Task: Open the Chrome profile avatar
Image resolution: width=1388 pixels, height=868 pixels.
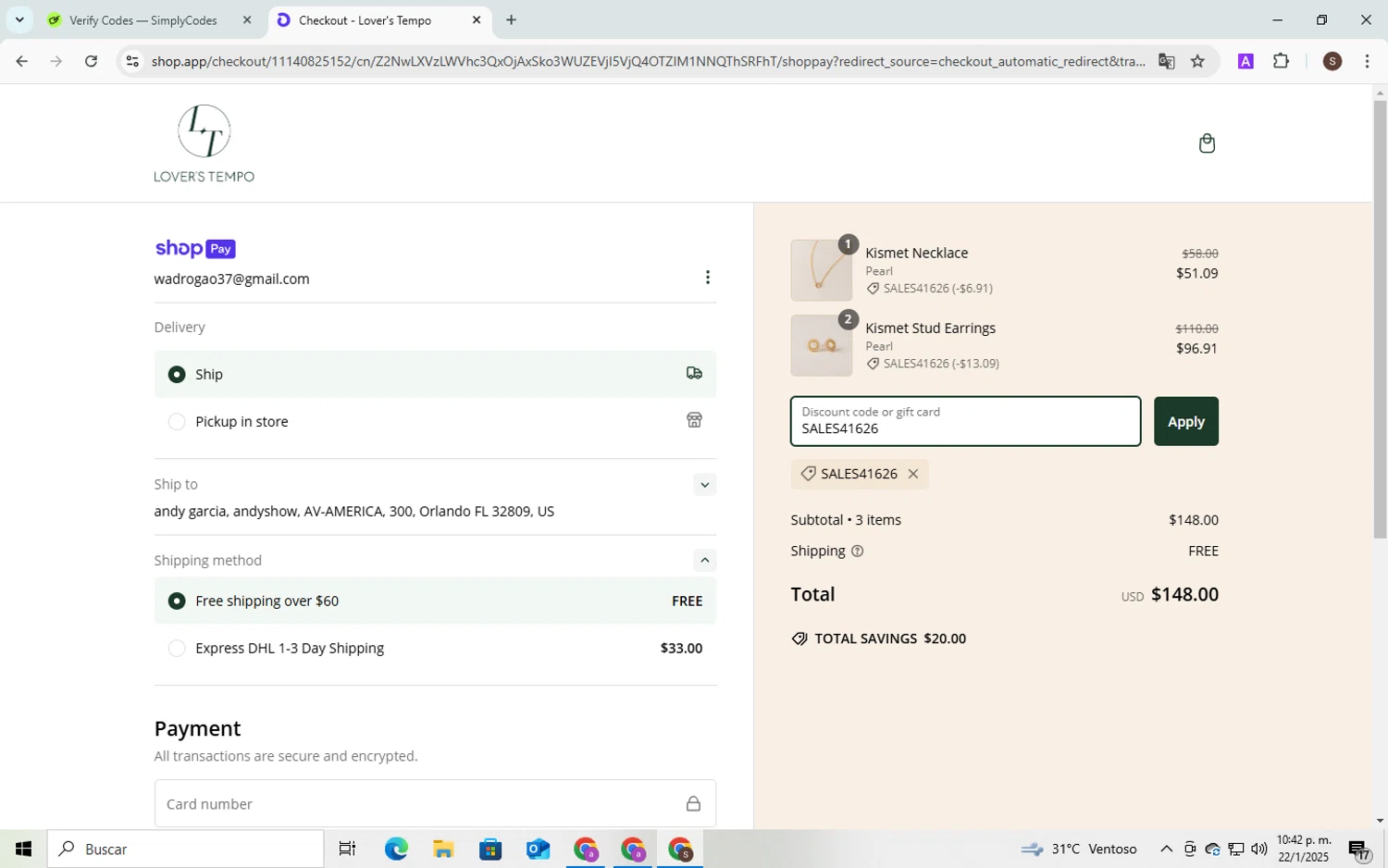Action: pyautogui.click(x=1332, y=61)
